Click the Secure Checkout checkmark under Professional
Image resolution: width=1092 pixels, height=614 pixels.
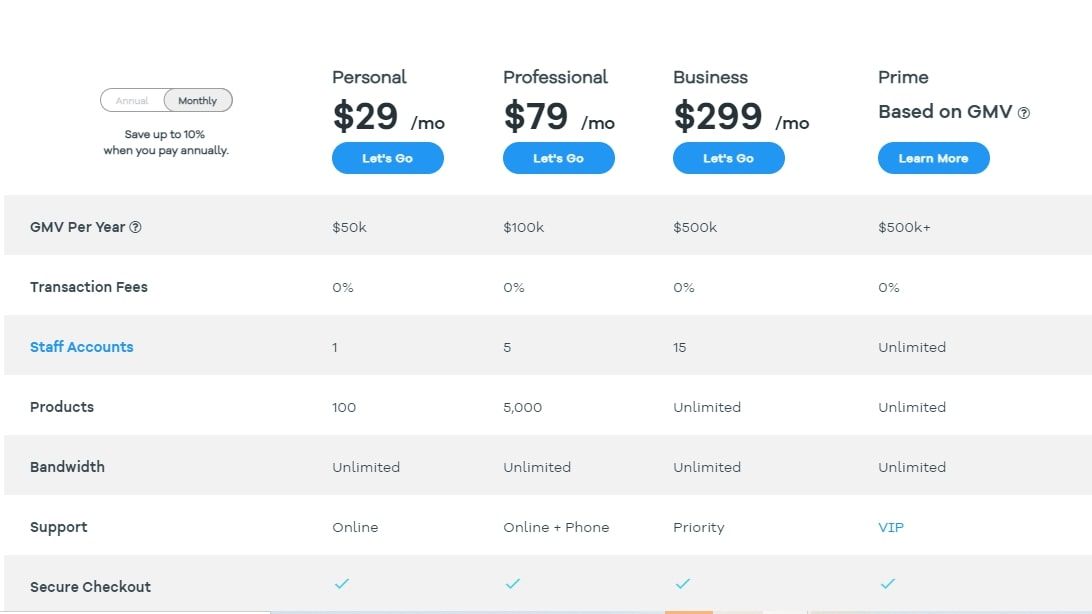coord(513,583)
